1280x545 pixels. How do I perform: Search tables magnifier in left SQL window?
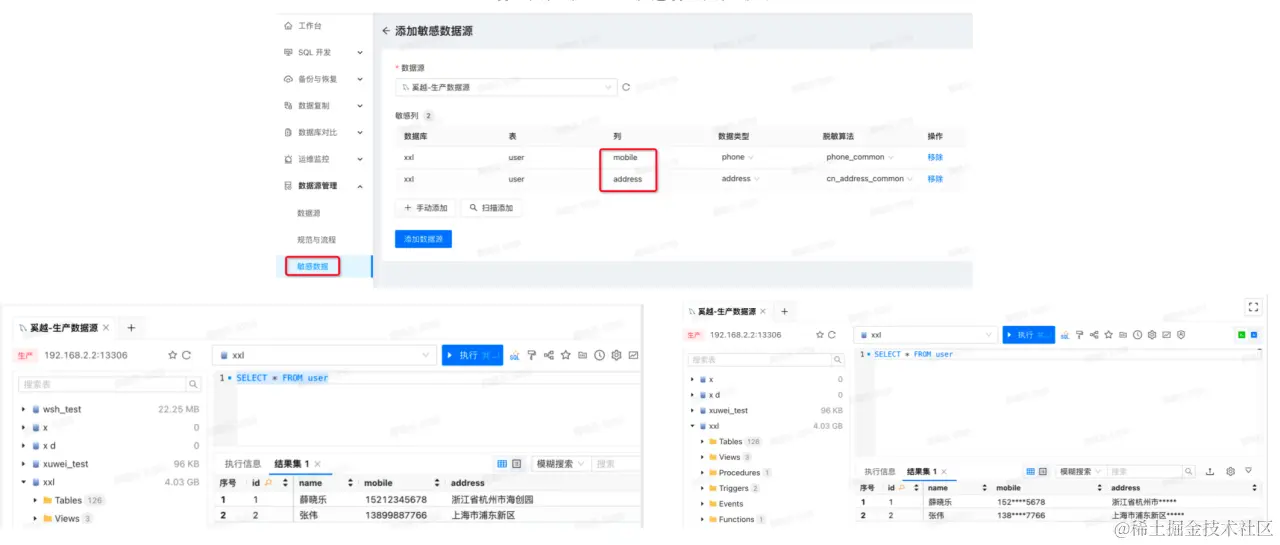[193, 384]
